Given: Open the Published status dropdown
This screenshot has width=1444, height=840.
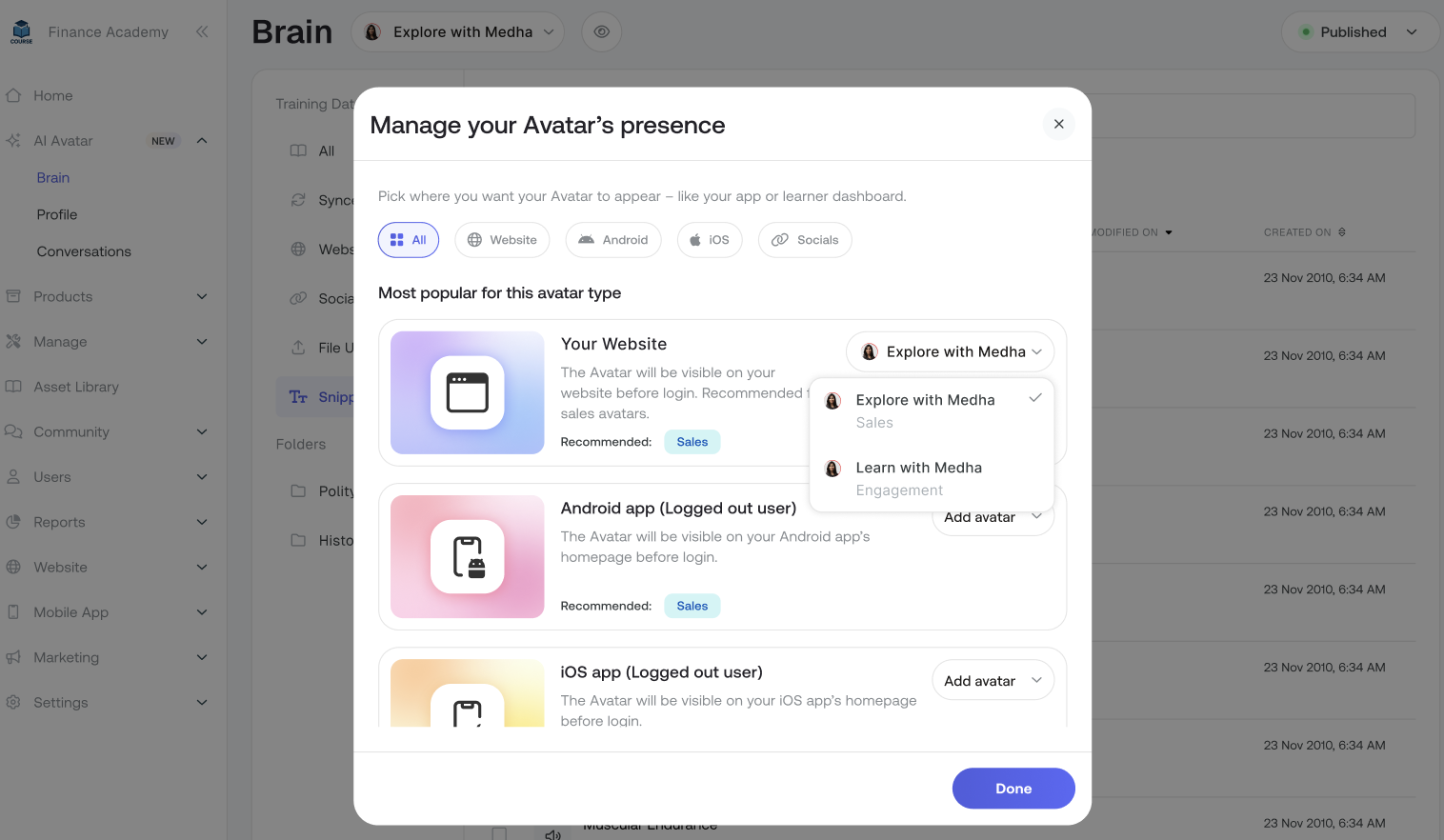Looking at the screenshot, I should pyautogui.click(x=1360, y=32).
